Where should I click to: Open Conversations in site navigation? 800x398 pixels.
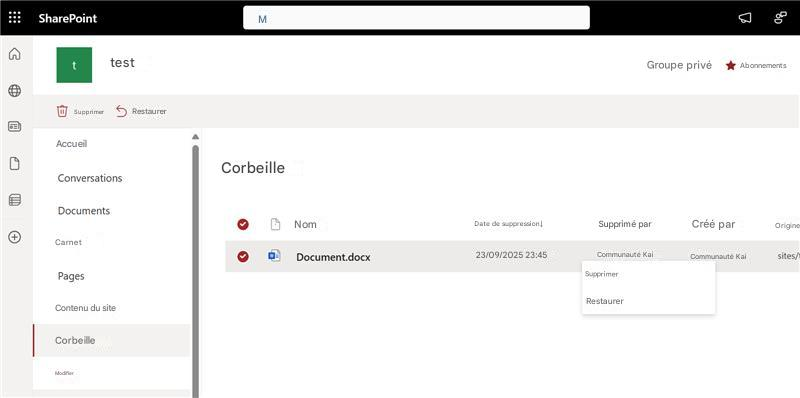tap(90, 178)
